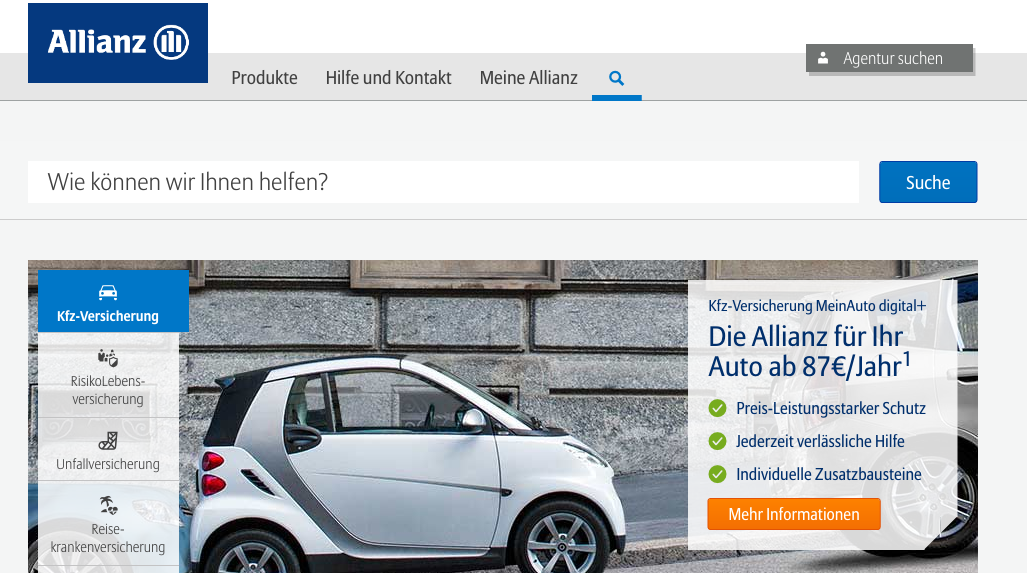The height and width of the screenshot is (573, 1027).
Task: Switch to Reisekrankenversicherung tab label
Action: pyautogui.click(x=108, y=538)
